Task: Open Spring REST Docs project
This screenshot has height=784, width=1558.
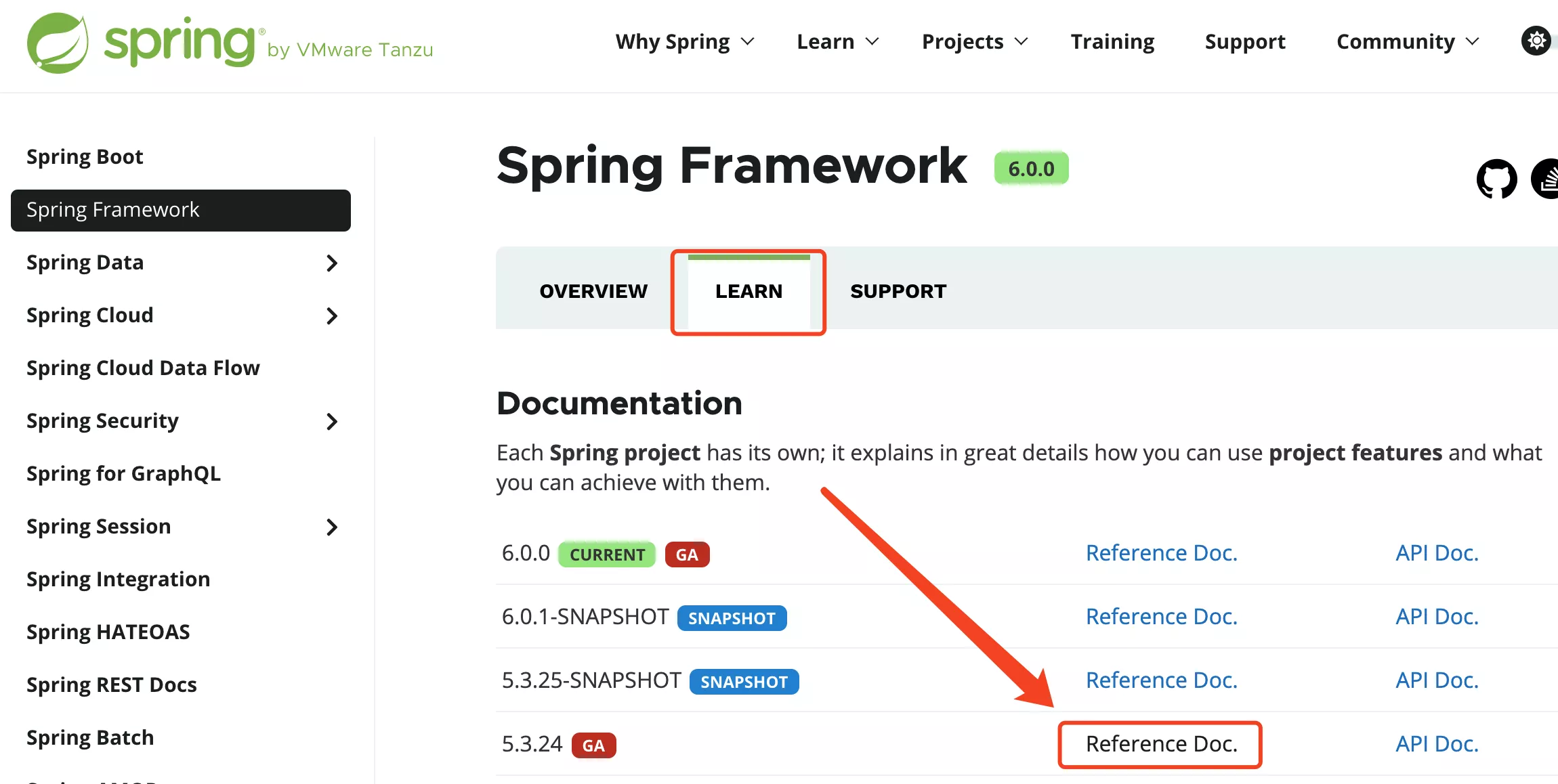Action: coord(111,685)
